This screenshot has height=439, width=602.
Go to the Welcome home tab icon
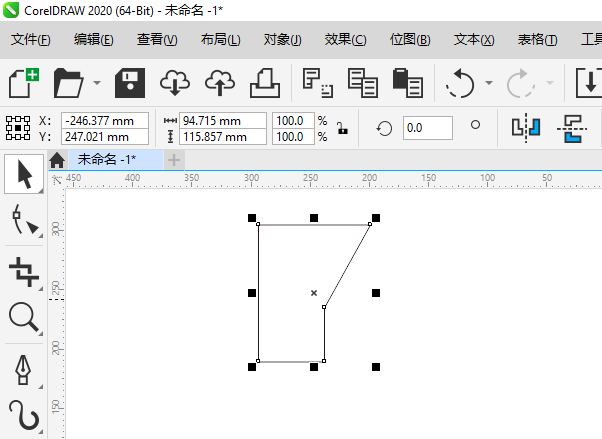pyautogui.click(x=57, y=160)
